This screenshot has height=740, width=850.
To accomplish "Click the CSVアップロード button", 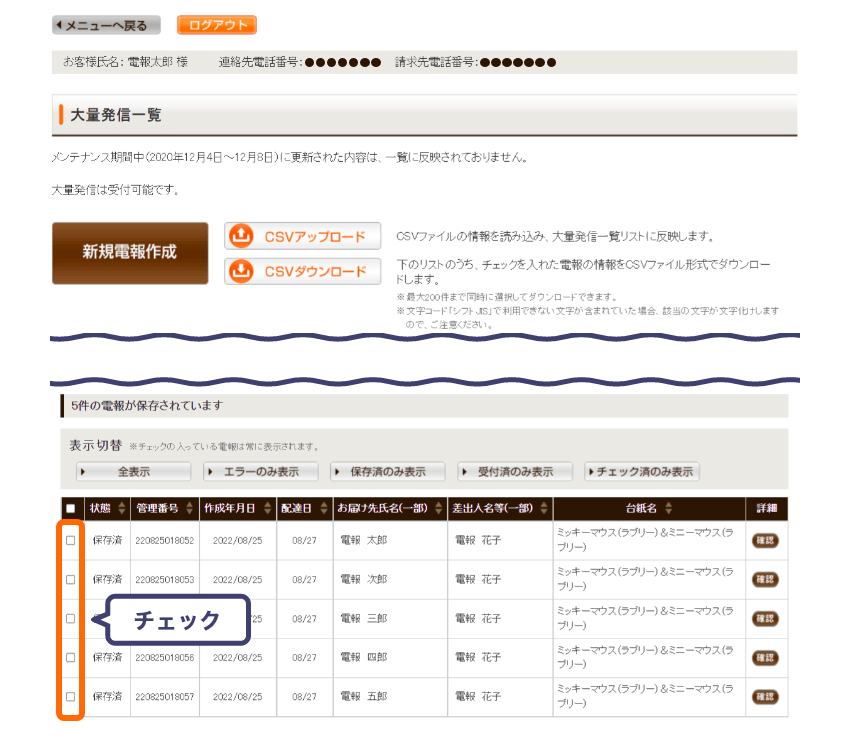I will pos(302,236).
